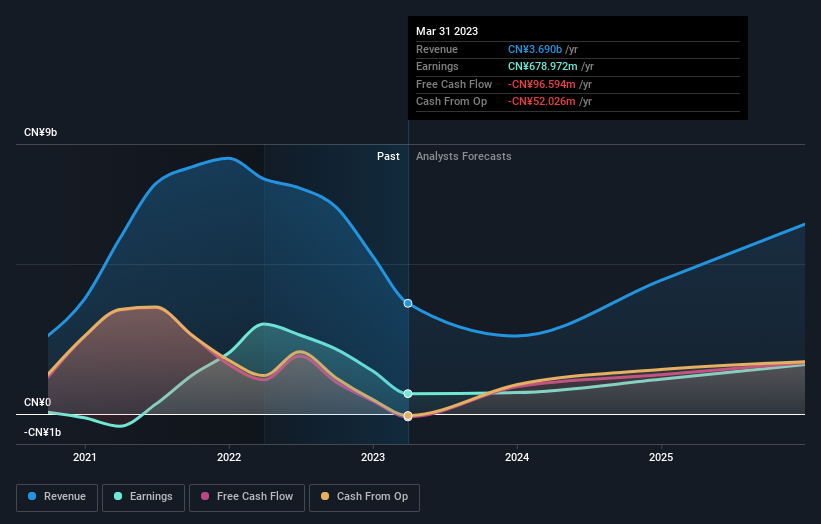Screen dimensions: 821x524
Task: Select the 2023 x-axis label
Action: [x=373, y=458]
